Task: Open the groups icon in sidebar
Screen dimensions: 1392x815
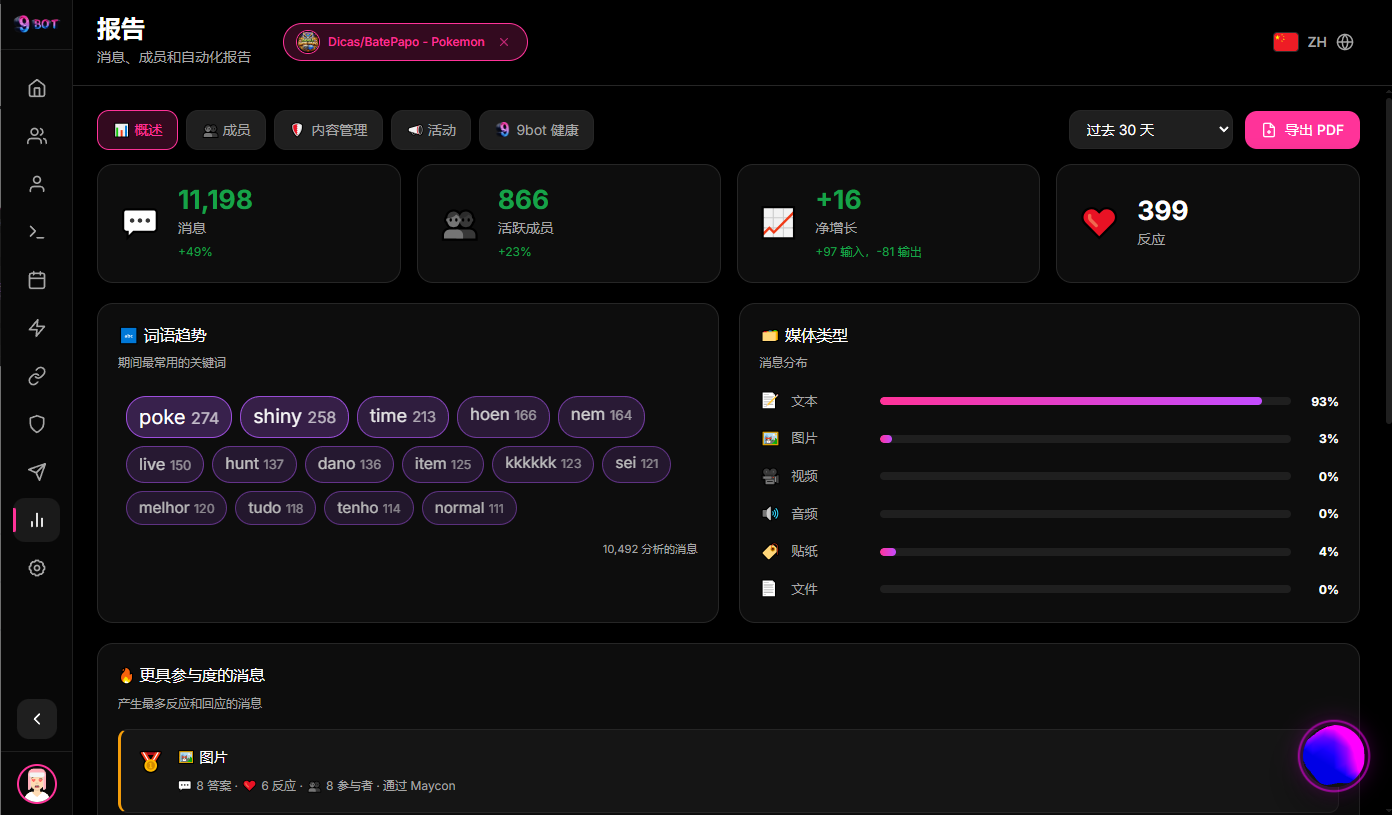Action: [37, 136]
